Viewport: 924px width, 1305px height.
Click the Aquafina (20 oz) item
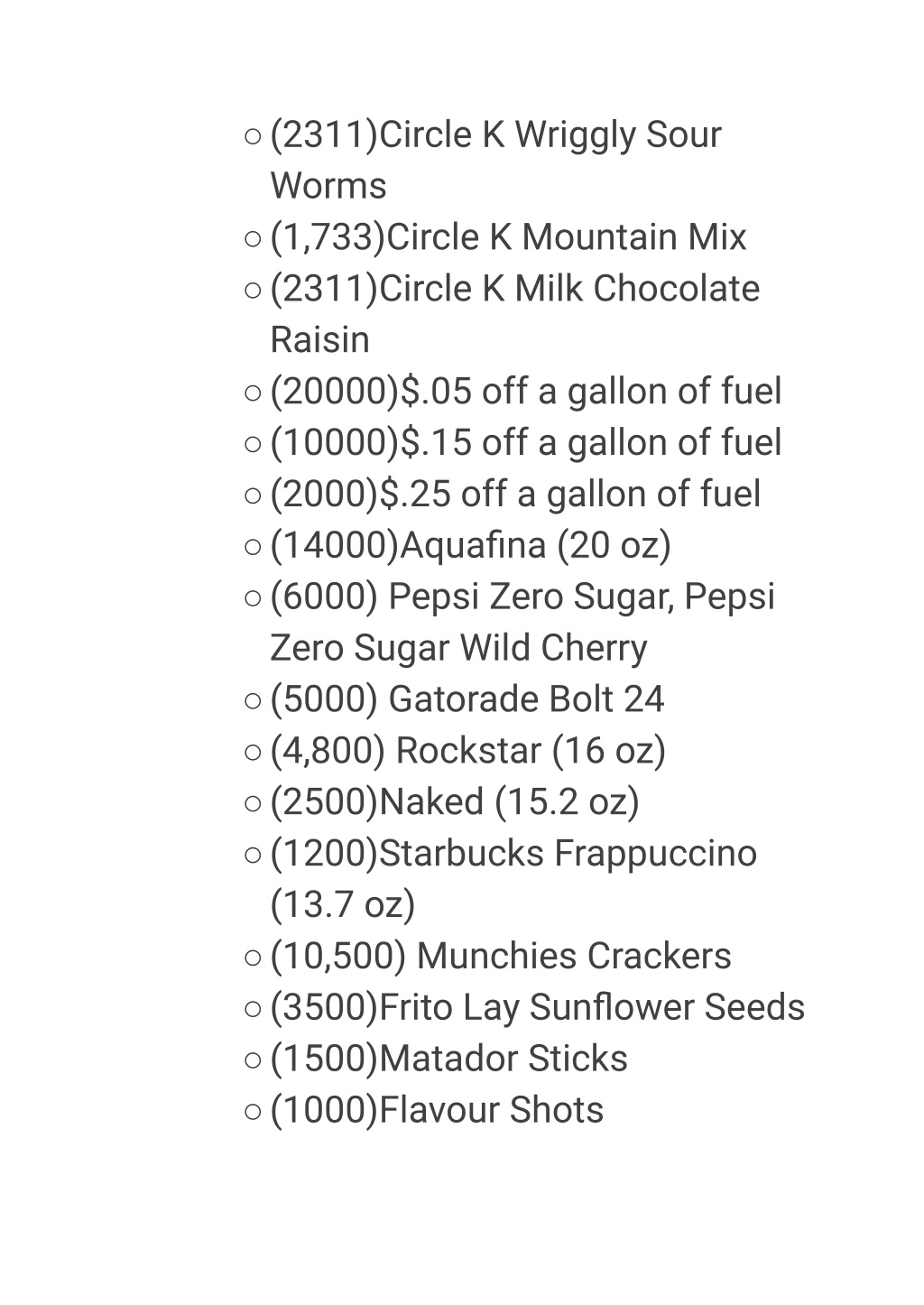[470, 546]
